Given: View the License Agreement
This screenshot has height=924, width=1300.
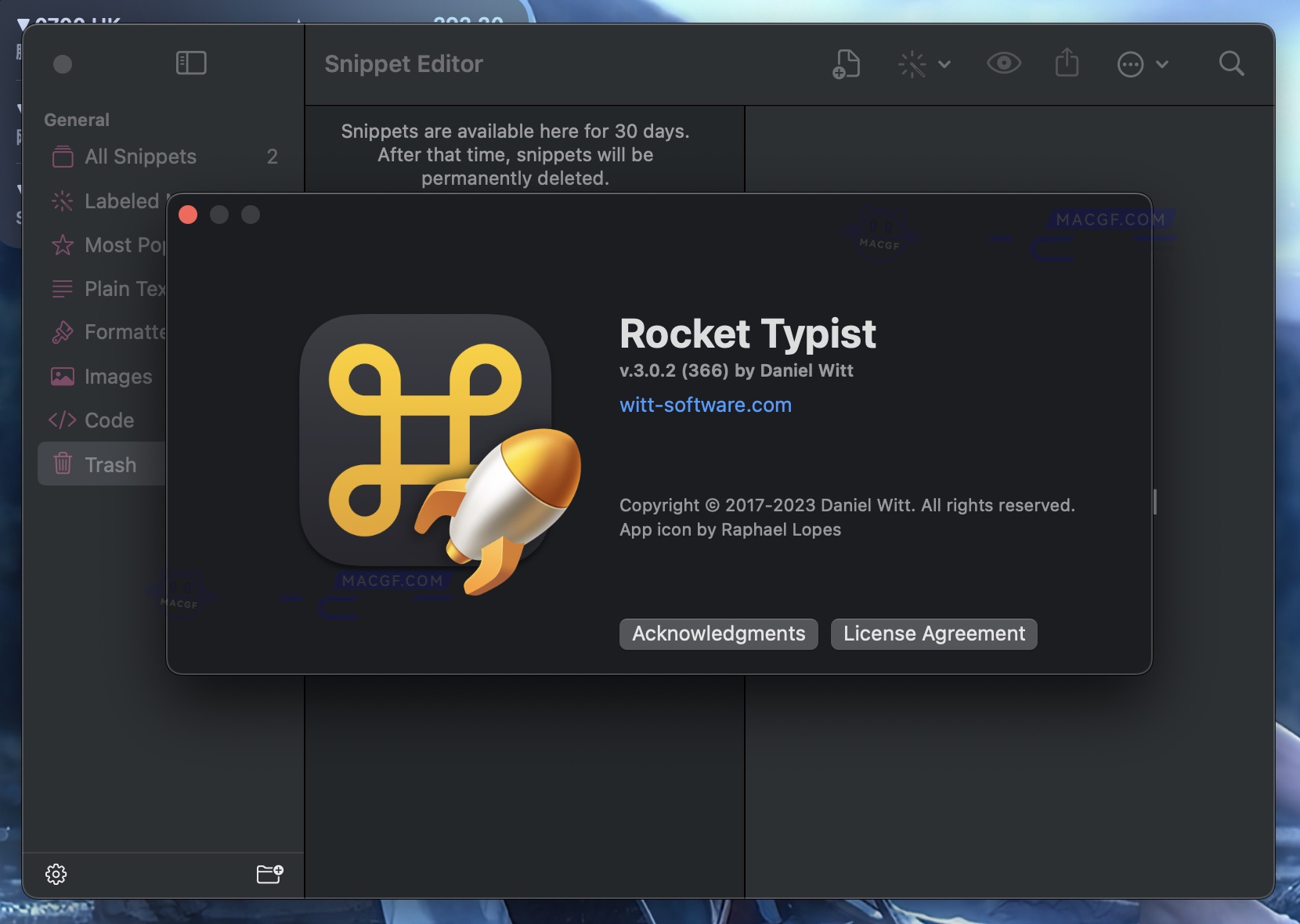Looking at the screenshot, I should tap(934, 634).
